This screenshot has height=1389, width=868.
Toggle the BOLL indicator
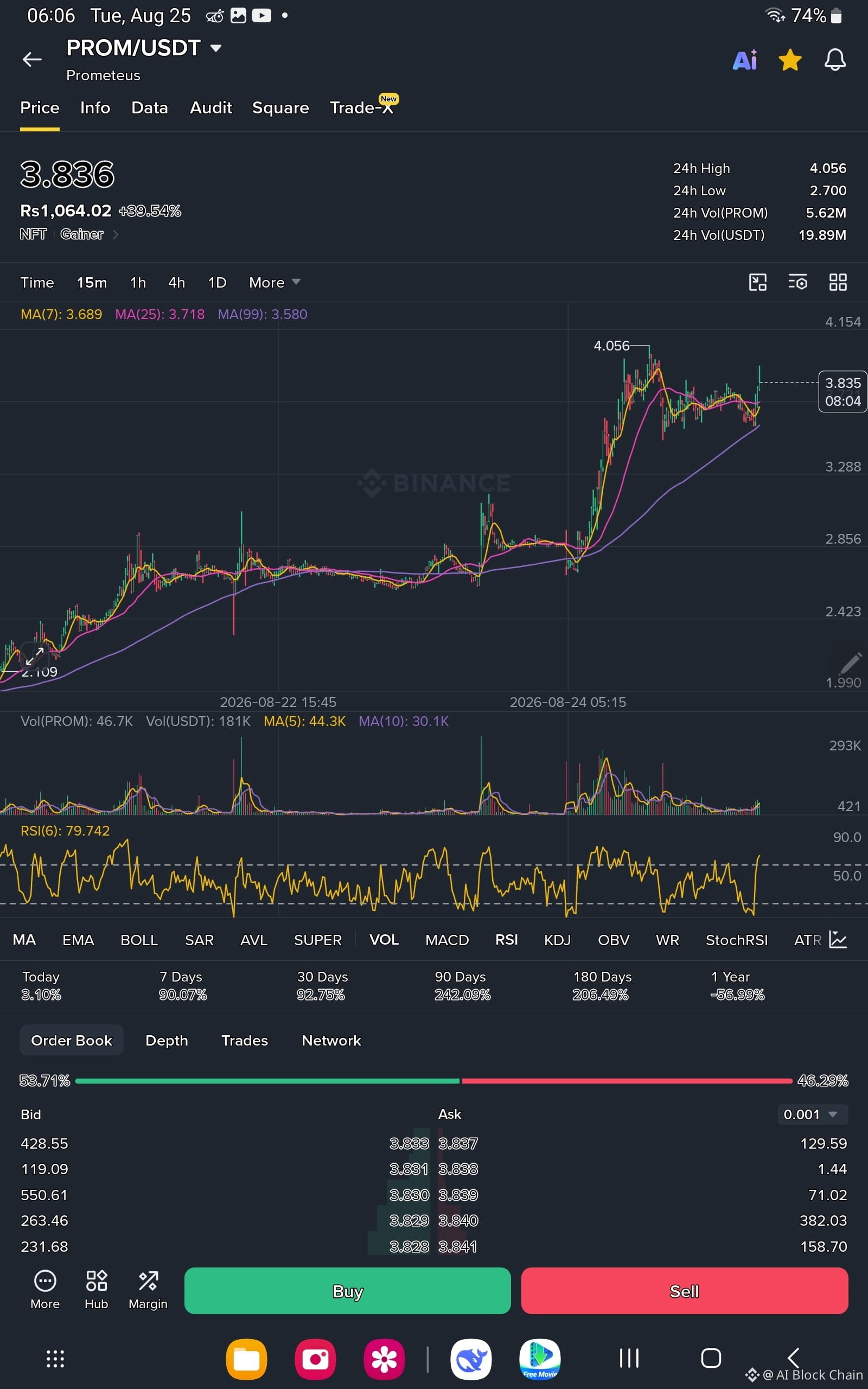coord(139,940)
